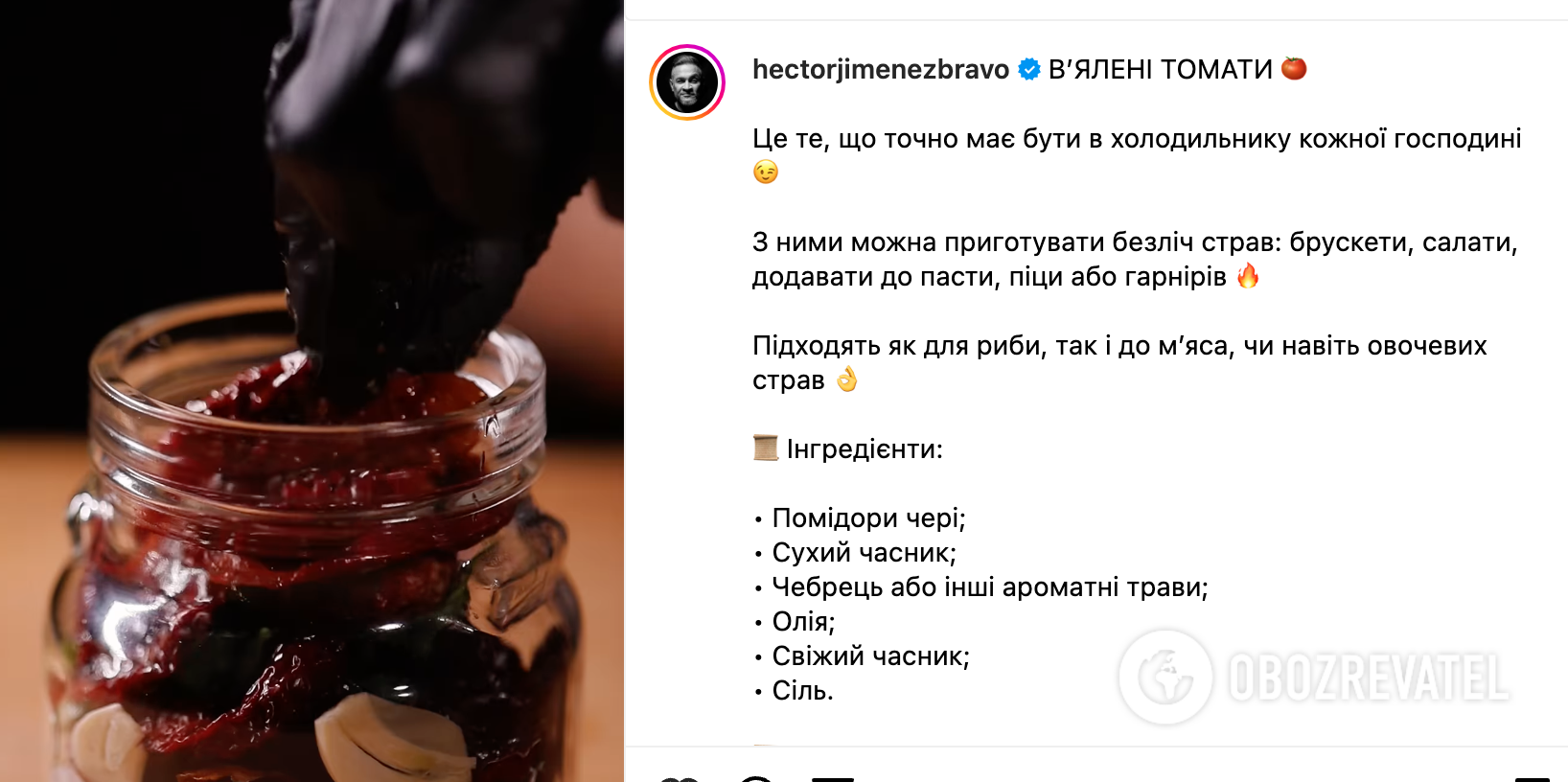
Task: Click the OBOZREVATEL watermark logo
Action: (1313, 678)
